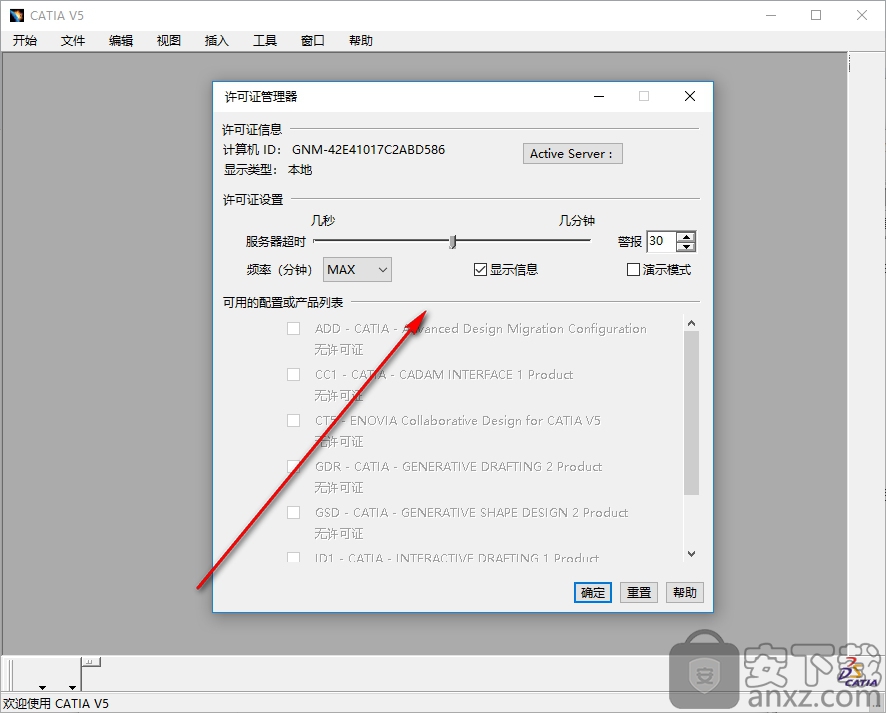Click the CC1 - CATIA - CADAM INTERFACE text

click(x=444, y=375)
